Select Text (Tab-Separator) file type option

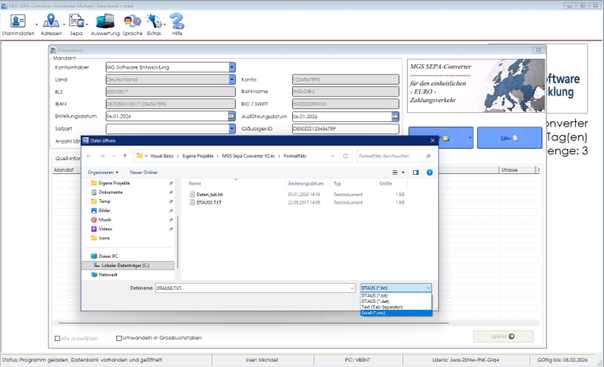point(396,307)
